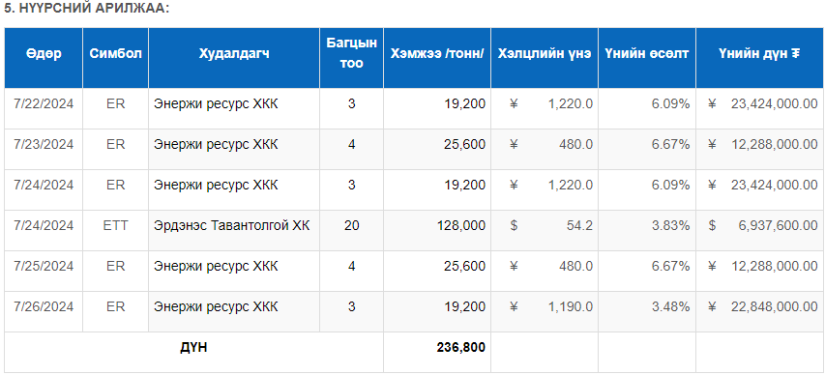Click the Хэмжээ /тонн/ column header
Image resolution: width=825 pixels, height=375 pixels.
pyautogui.click(x=437, y=58)
